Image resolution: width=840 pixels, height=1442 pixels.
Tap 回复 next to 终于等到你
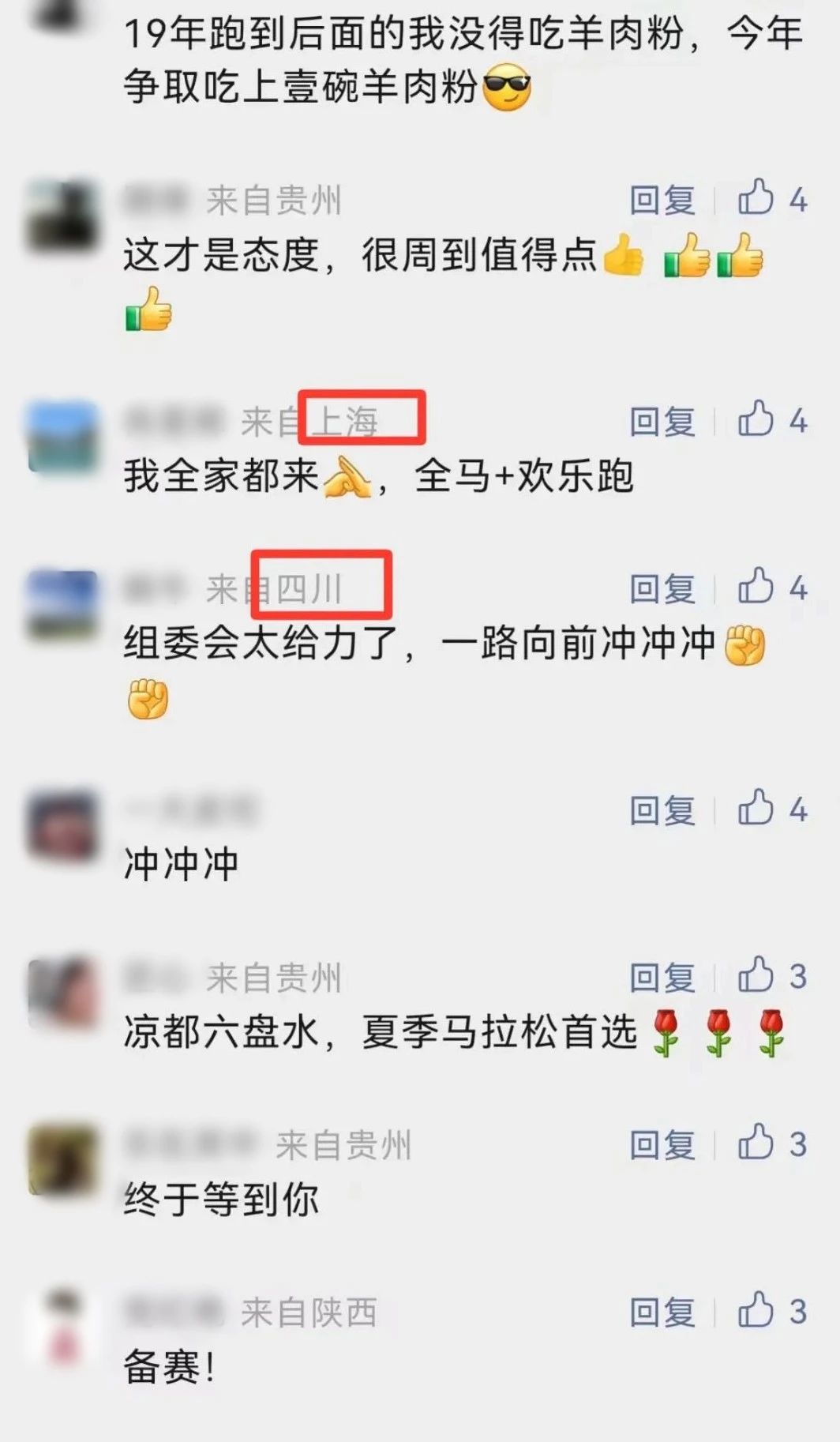(662, 1145)
